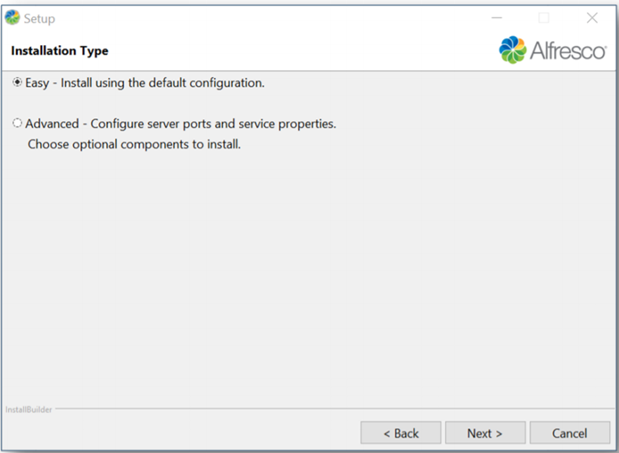Click the empty title bar area
Screen dimensions: 619x453
270,18
